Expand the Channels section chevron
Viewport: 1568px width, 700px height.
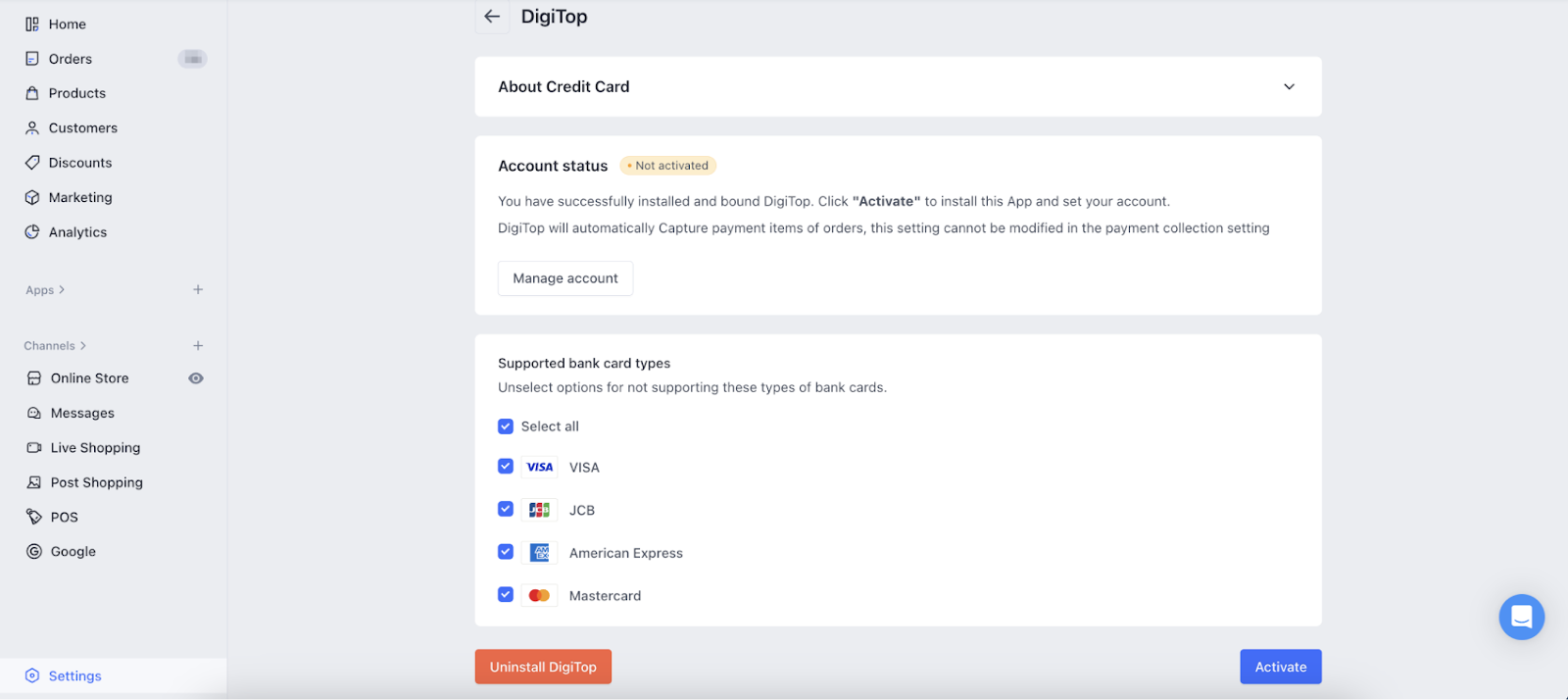(83, 346)
